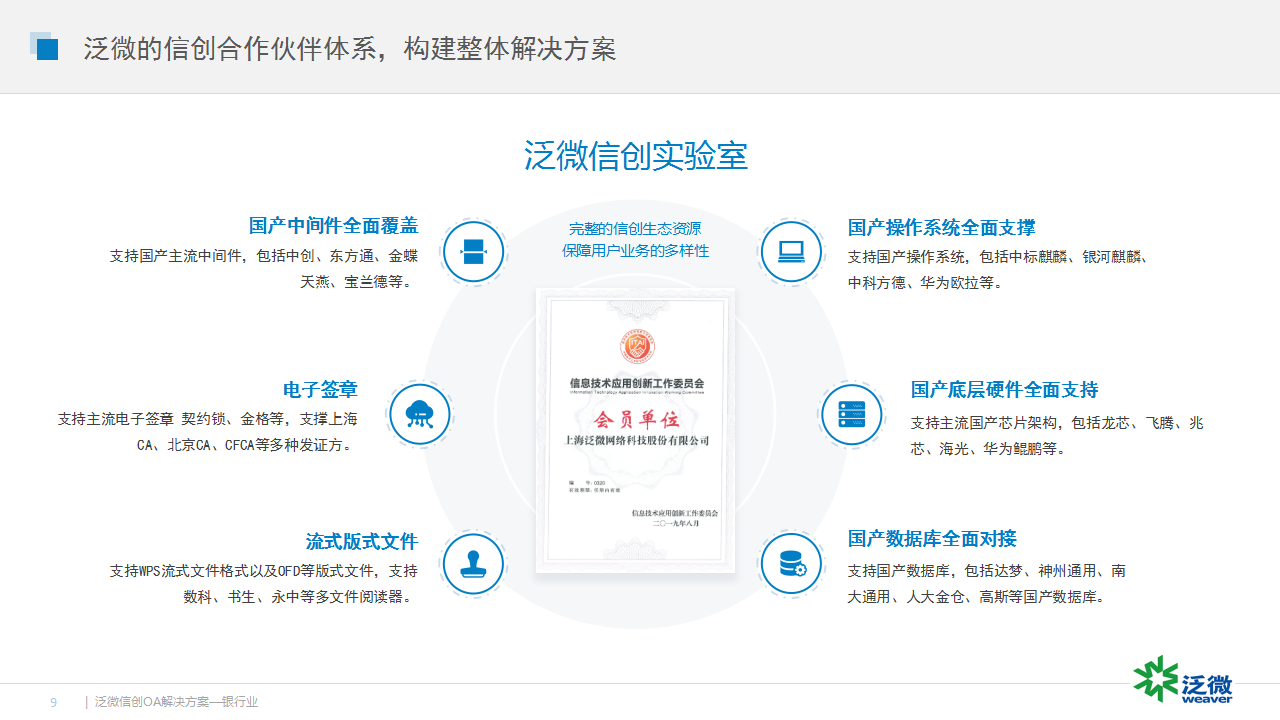
Task: Select the text 完整的信创生态资源
Action: click(x=635, y=229)
